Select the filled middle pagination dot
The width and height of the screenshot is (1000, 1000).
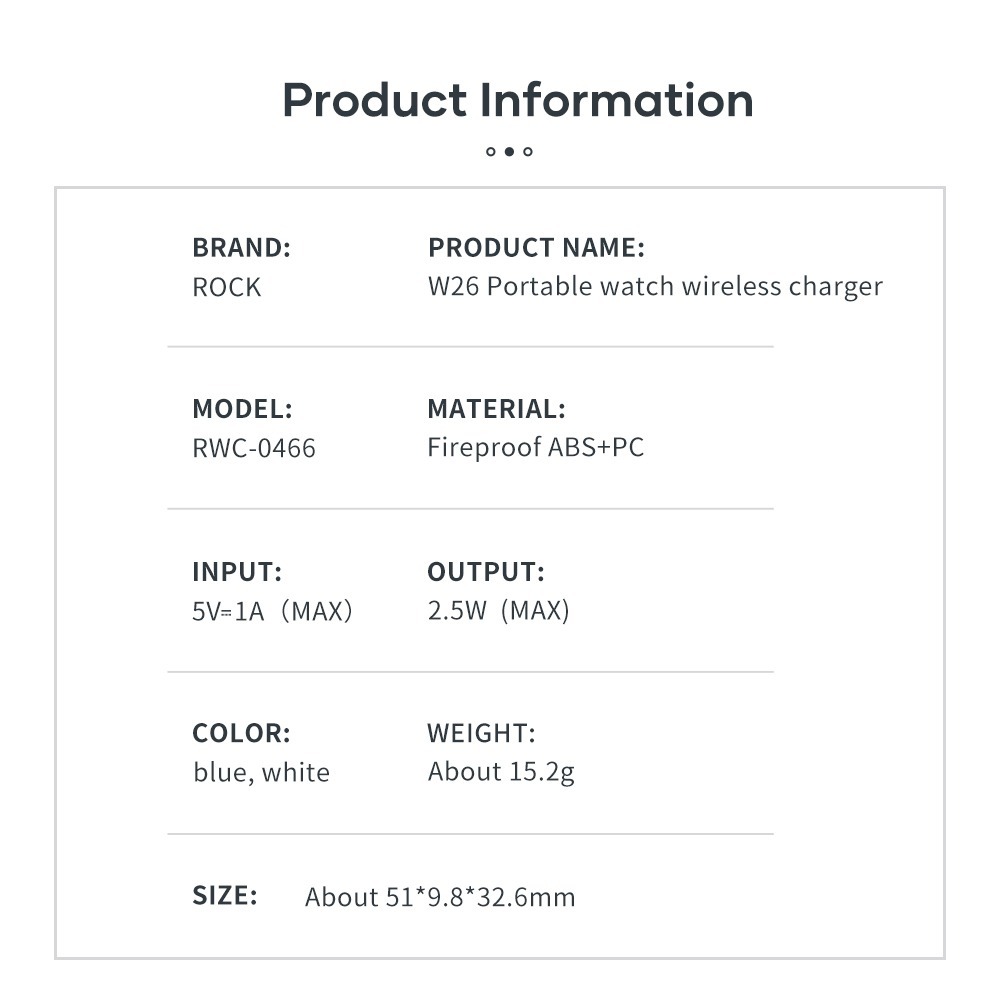pos(509,152)
